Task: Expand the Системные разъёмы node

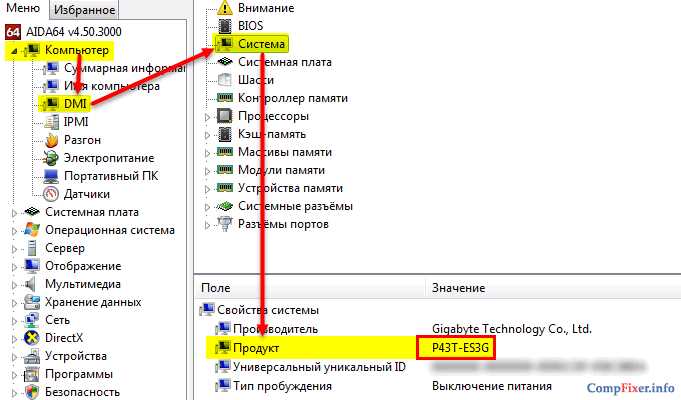Action: [208, 207]
